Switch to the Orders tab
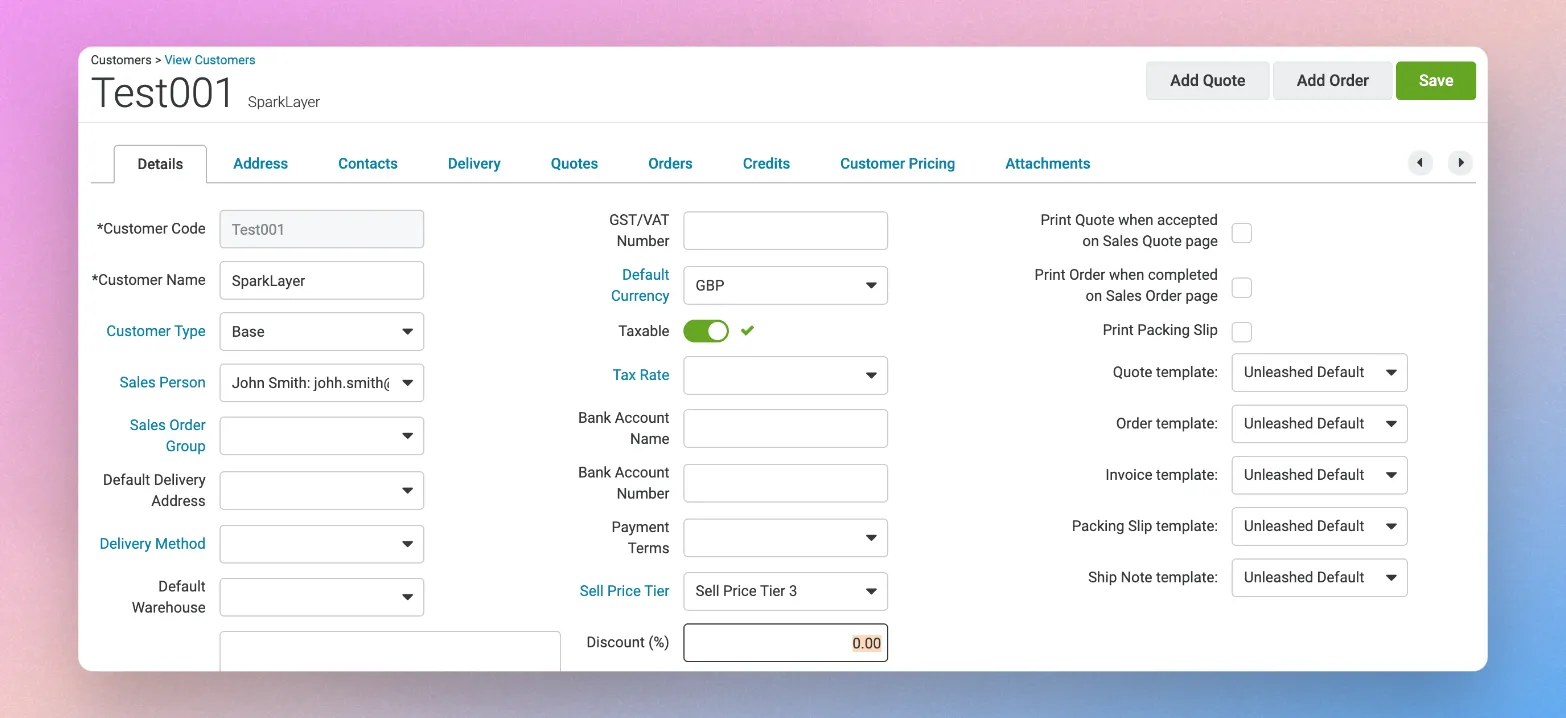This screenshot has width=1566, height=718. (670, 164)
